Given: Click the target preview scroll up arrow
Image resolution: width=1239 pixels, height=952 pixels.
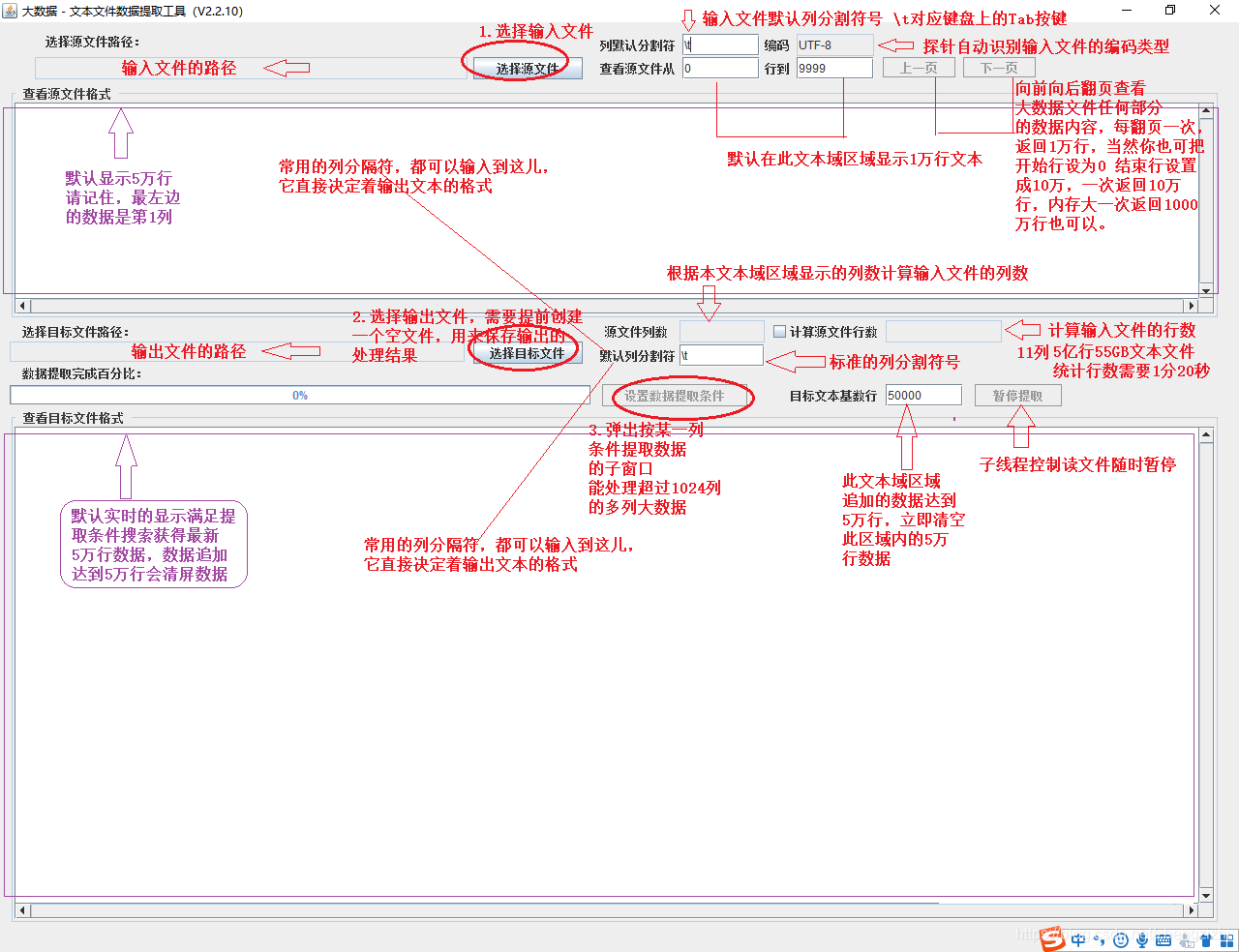Looking at the screenshot, I should click(1206, 435).
